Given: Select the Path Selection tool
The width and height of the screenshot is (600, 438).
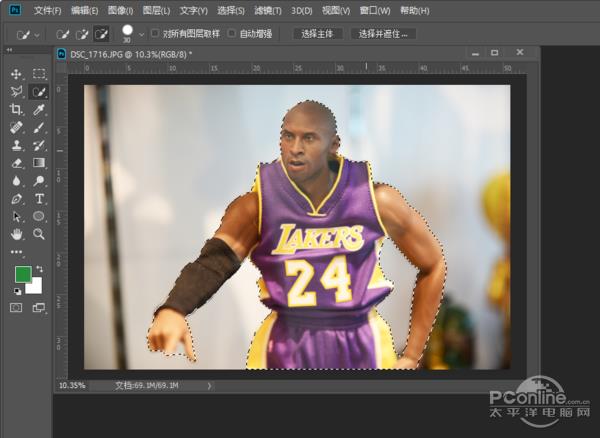Looking at the screenshot, I should 16,217.
